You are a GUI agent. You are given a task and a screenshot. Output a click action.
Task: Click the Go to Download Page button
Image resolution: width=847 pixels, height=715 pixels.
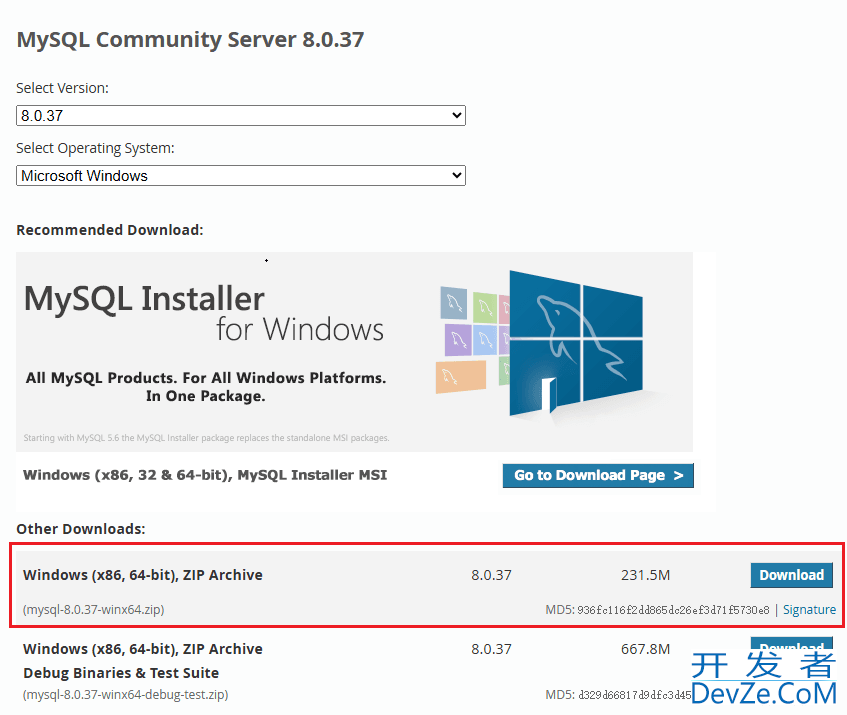[x=598, y=475]
